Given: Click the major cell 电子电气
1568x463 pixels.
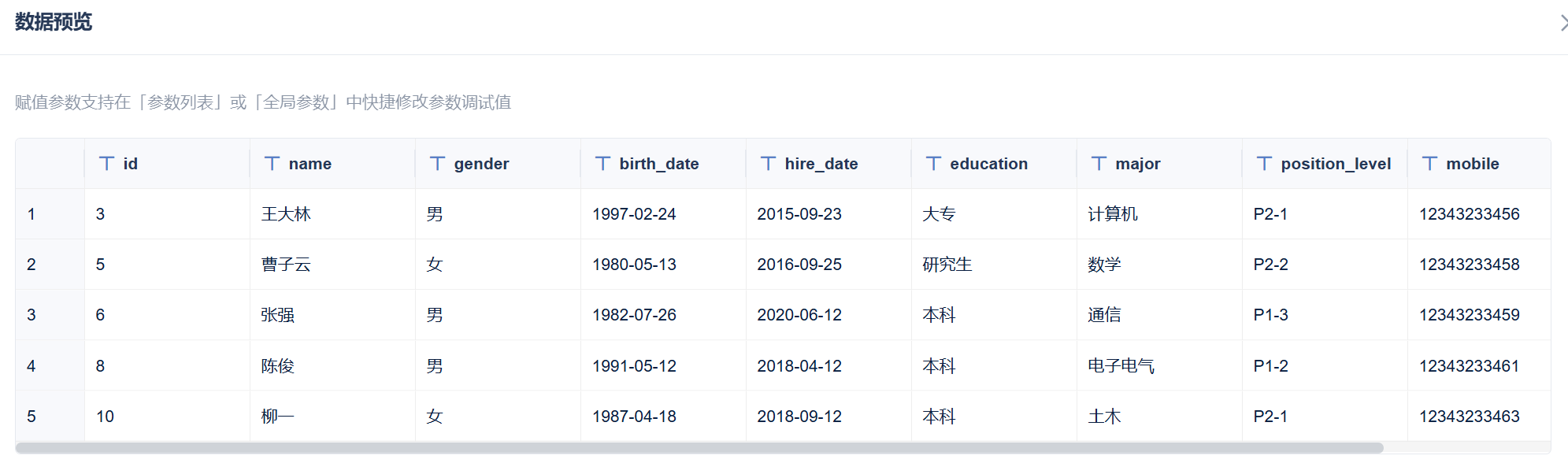Looking at the screenshot, I should [x=1121, y=366].
